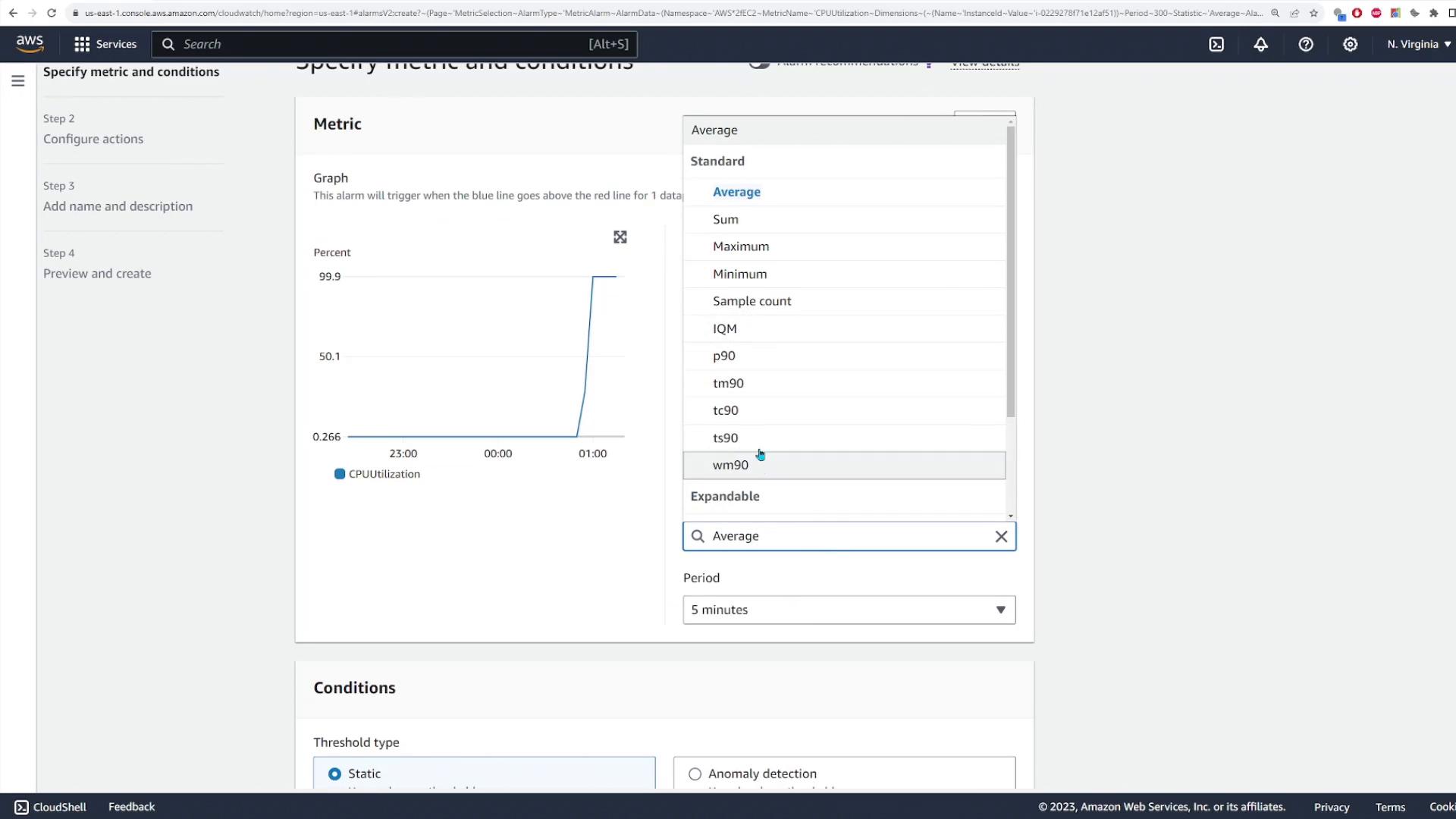
Task: Reload the page with browser refresh
Action: coord(52,13)
